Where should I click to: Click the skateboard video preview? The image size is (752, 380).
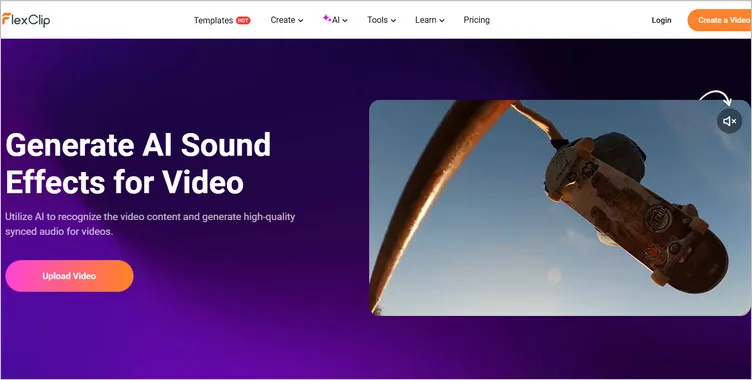[559, 208]
